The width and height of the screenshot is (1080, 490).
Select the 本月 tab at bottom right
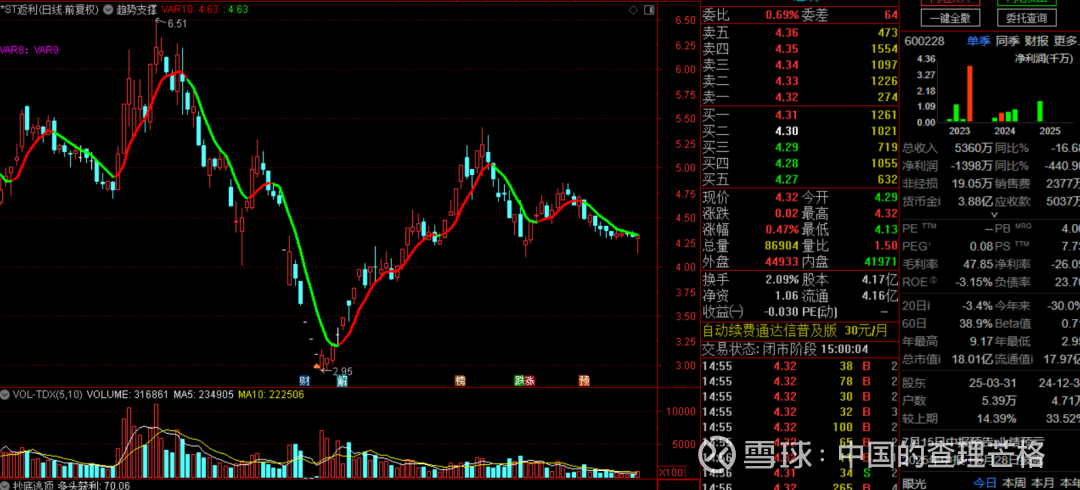pos(1043,482)
